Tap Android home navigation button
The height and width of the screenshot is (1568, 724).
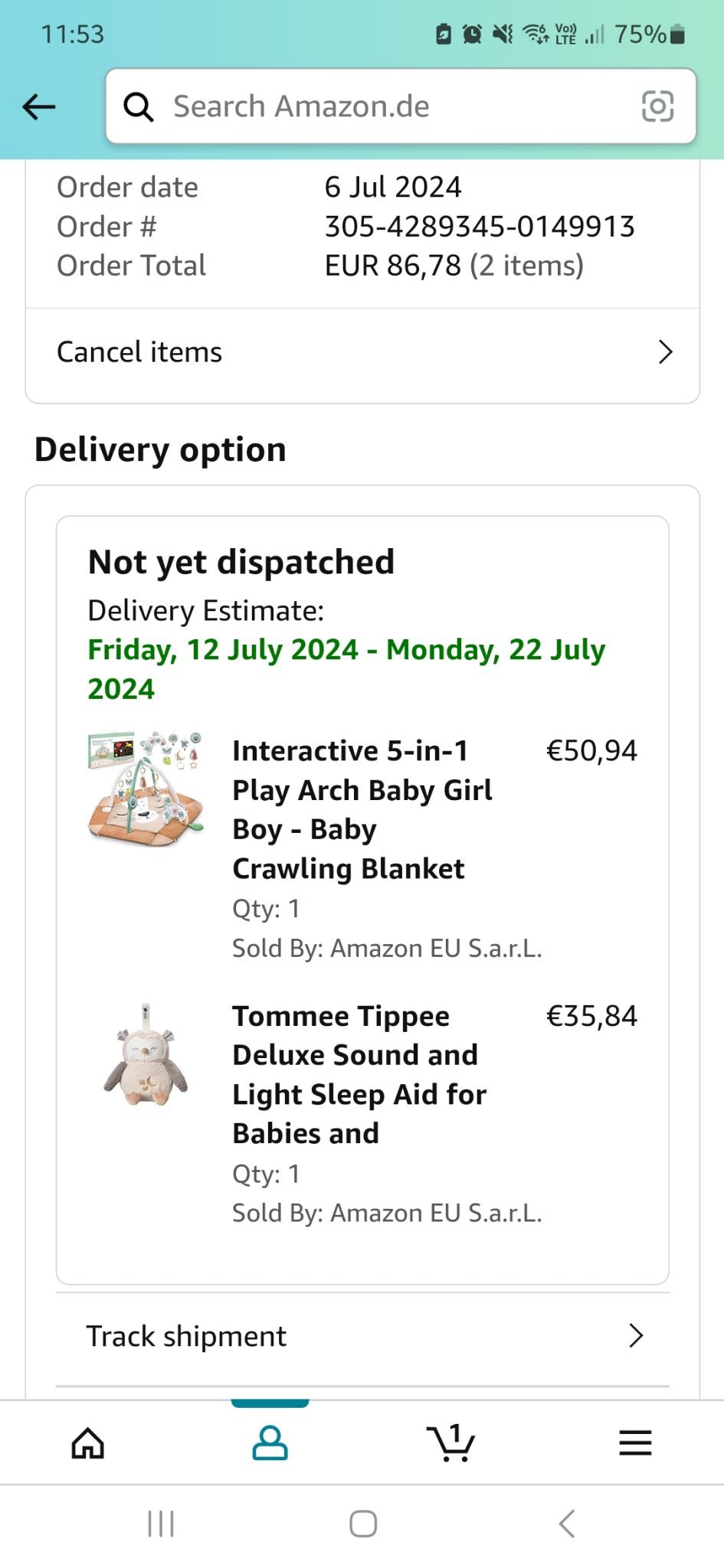click(363, 1524)
